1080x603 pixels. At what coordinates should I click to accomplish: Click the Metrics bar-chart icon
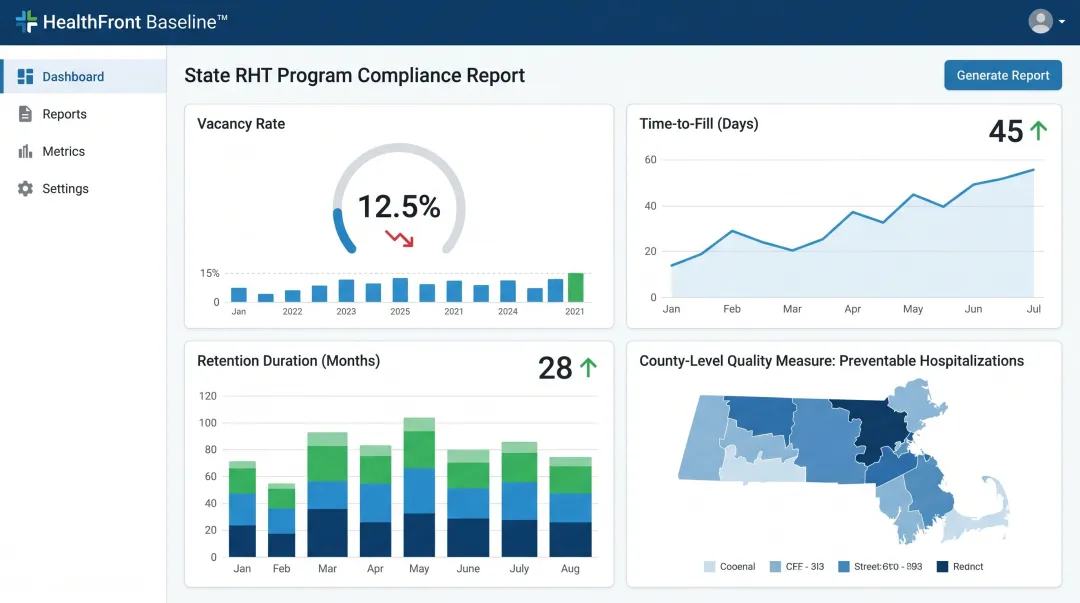point(24,151)
